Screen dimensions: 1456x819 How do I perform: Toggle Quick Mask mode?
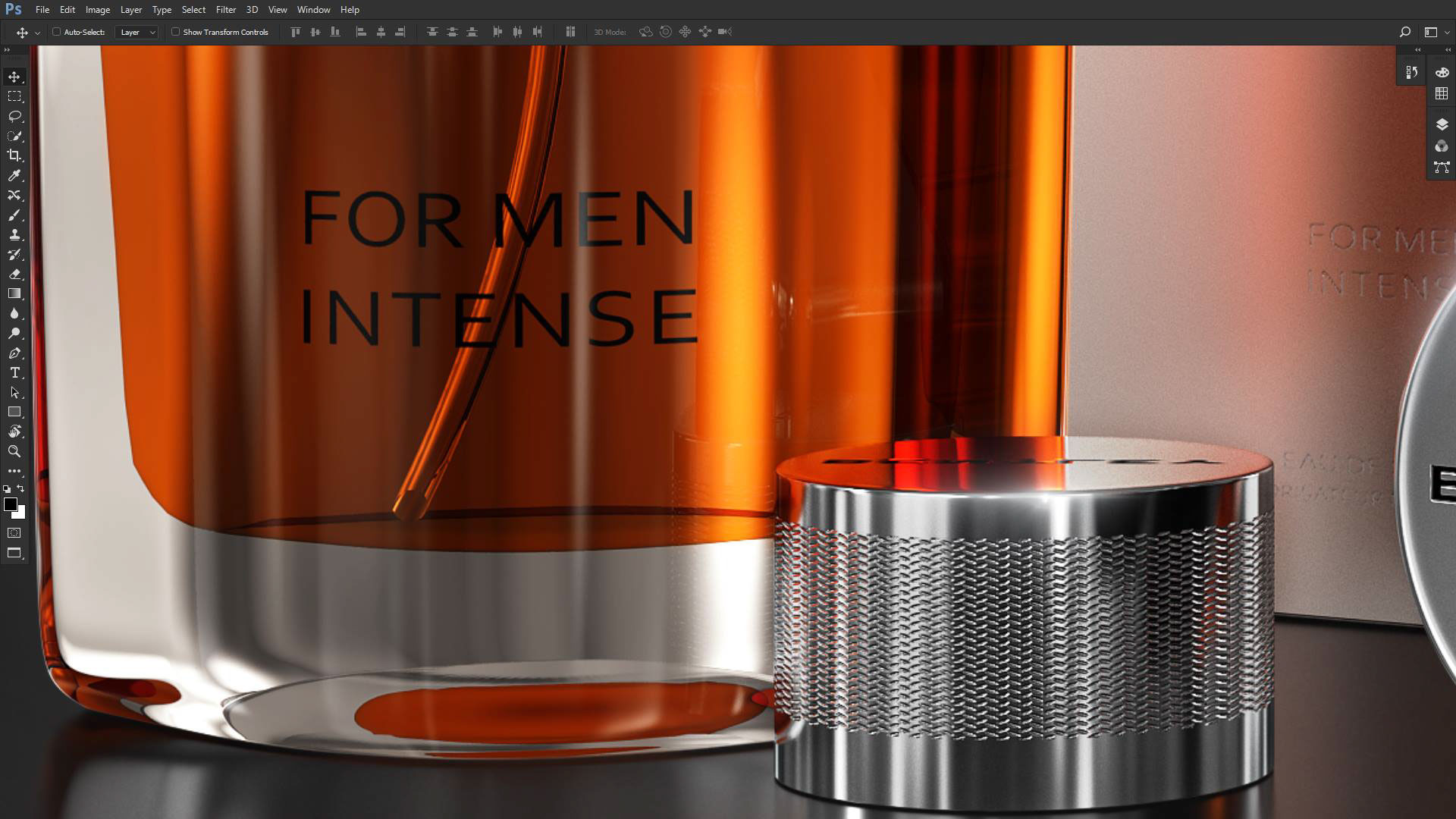(x=14, y=533)
